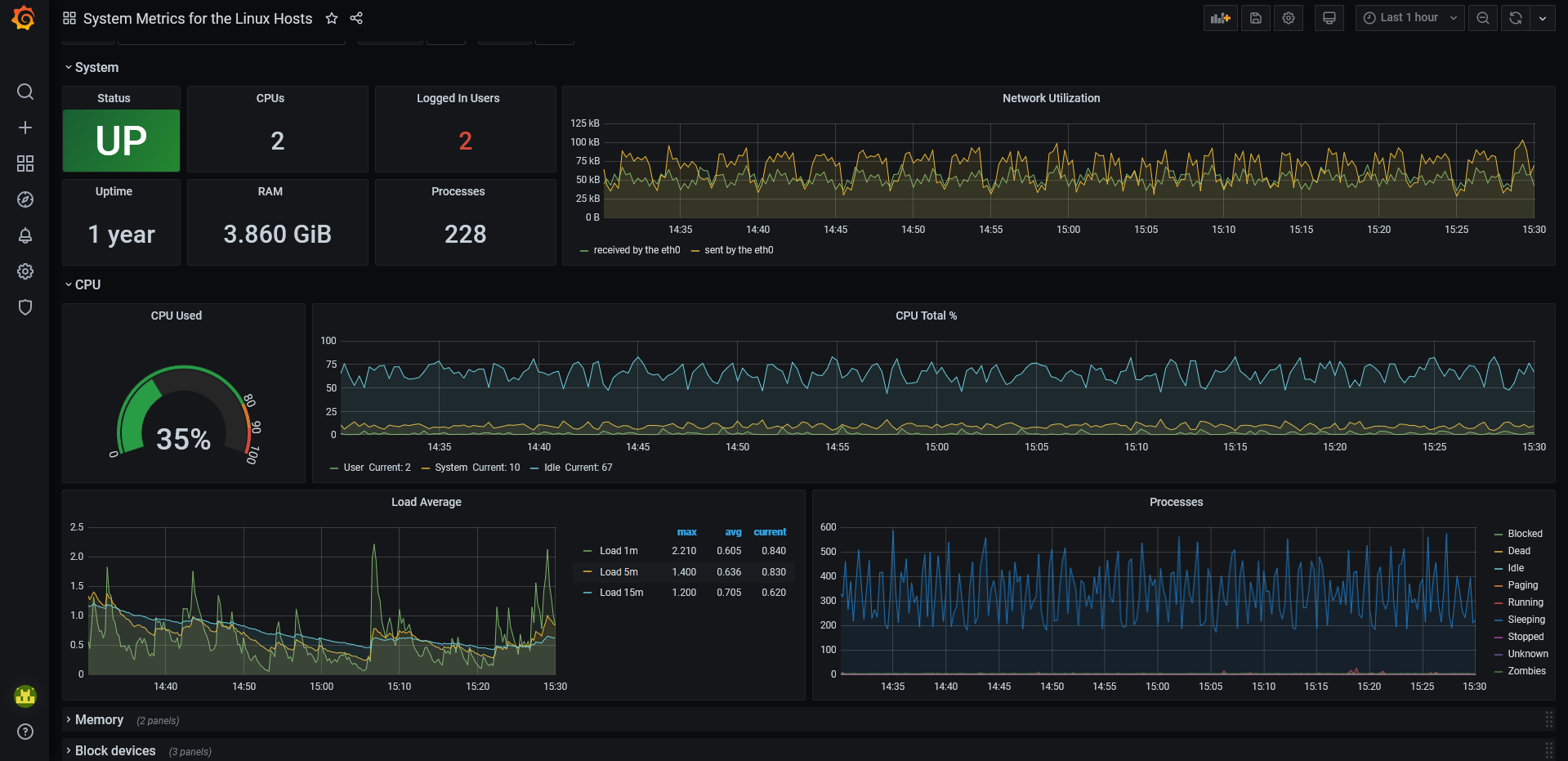Open the refresh interval dropdown arrow
Image resolution: width=1568 pixels, height=761 pixels.
[1542, 18]
